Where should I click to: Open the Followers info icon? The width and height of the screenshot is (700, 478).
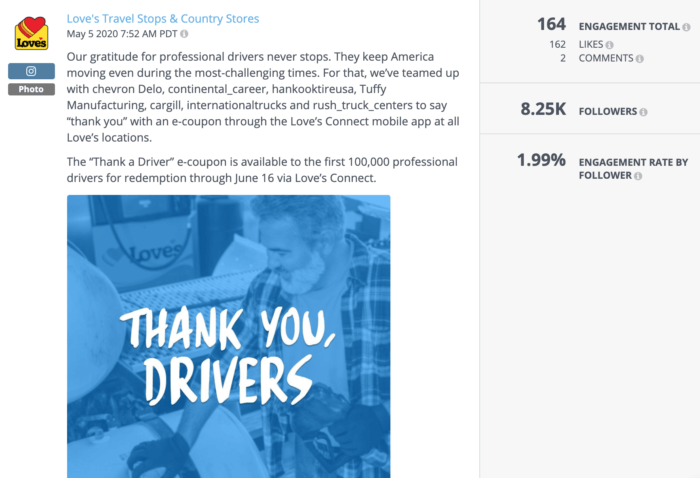pyautogui.click(x=643, y=112)
